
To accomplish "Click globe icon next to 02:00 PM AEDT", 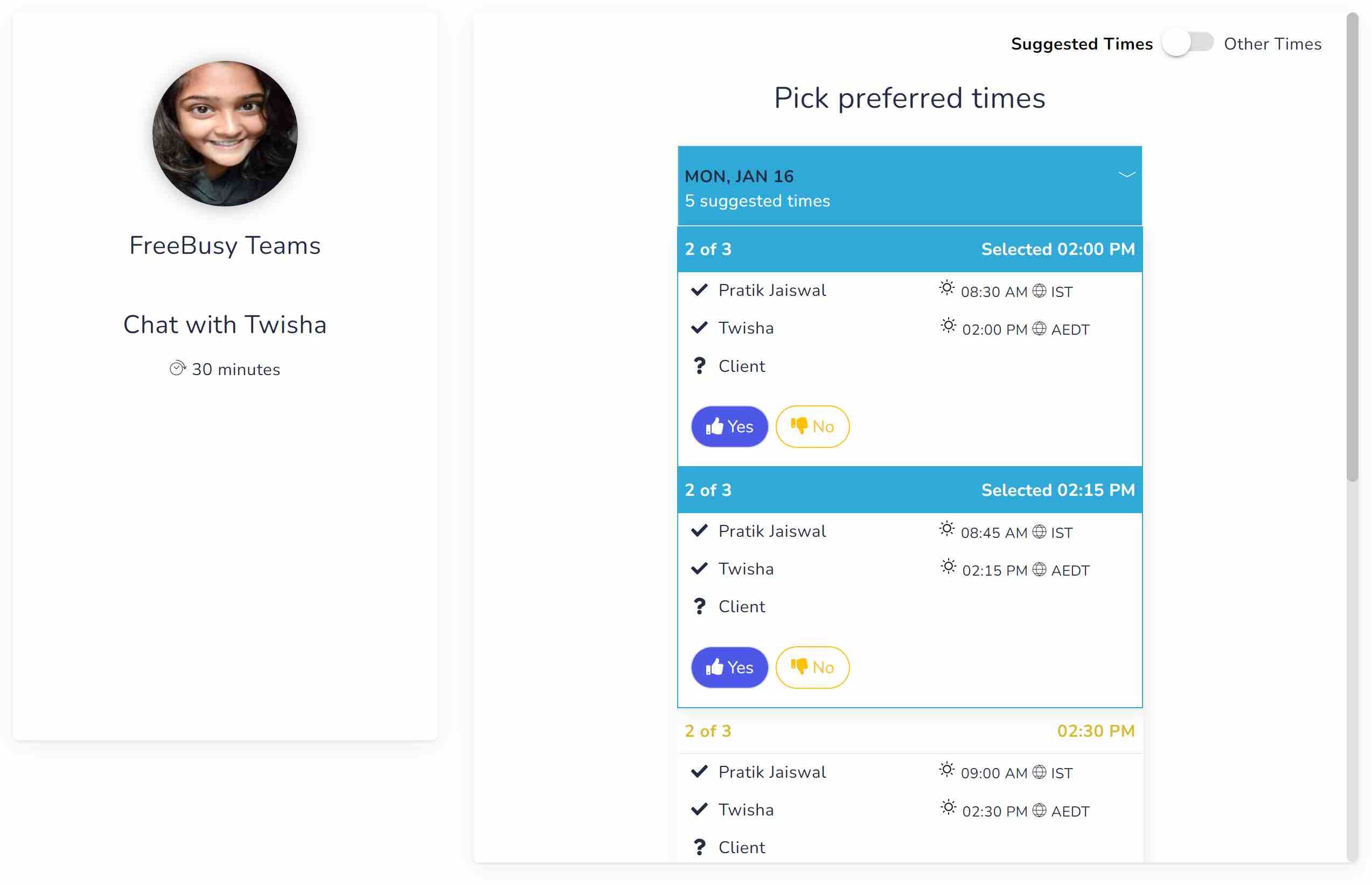I will 1039,329.
